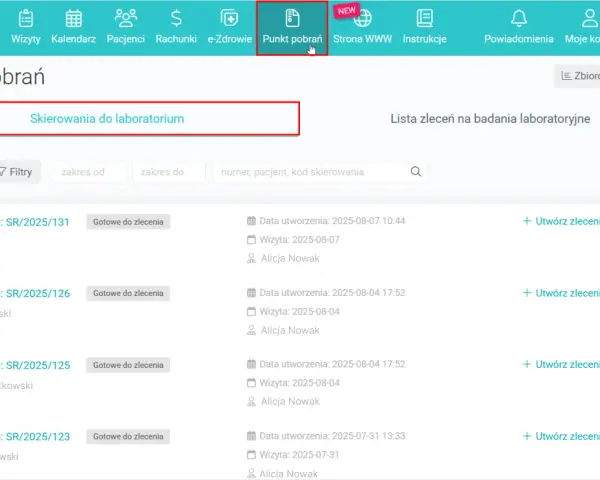
Task: Click Gotowe do zlecenia badge for SR/2025/126
Action: point(128,293)
